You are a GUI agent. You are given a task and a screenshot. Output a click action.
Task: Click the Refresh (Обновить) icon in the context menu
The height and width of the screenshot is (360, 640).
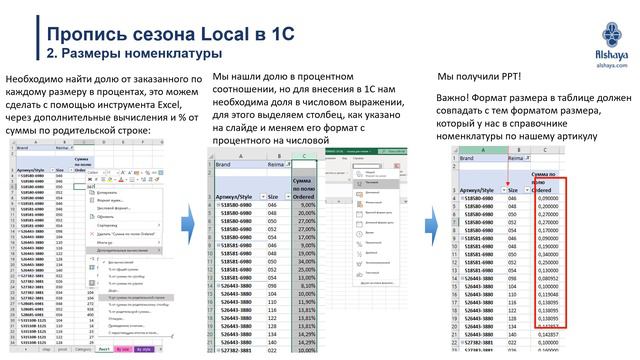click(x=92, y=217)
